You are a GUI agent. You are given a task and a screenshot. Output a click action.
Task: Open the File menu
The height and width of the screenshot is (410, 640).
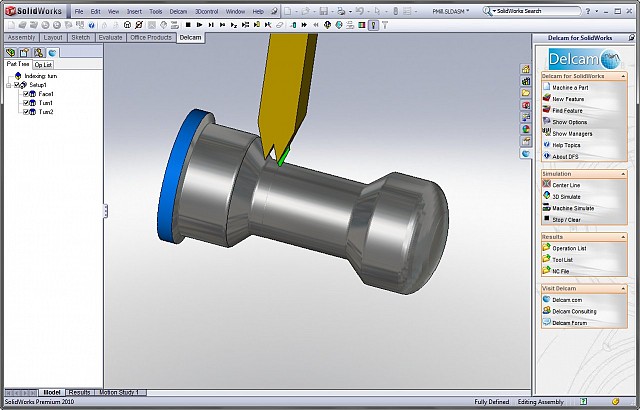click(79, 11)
